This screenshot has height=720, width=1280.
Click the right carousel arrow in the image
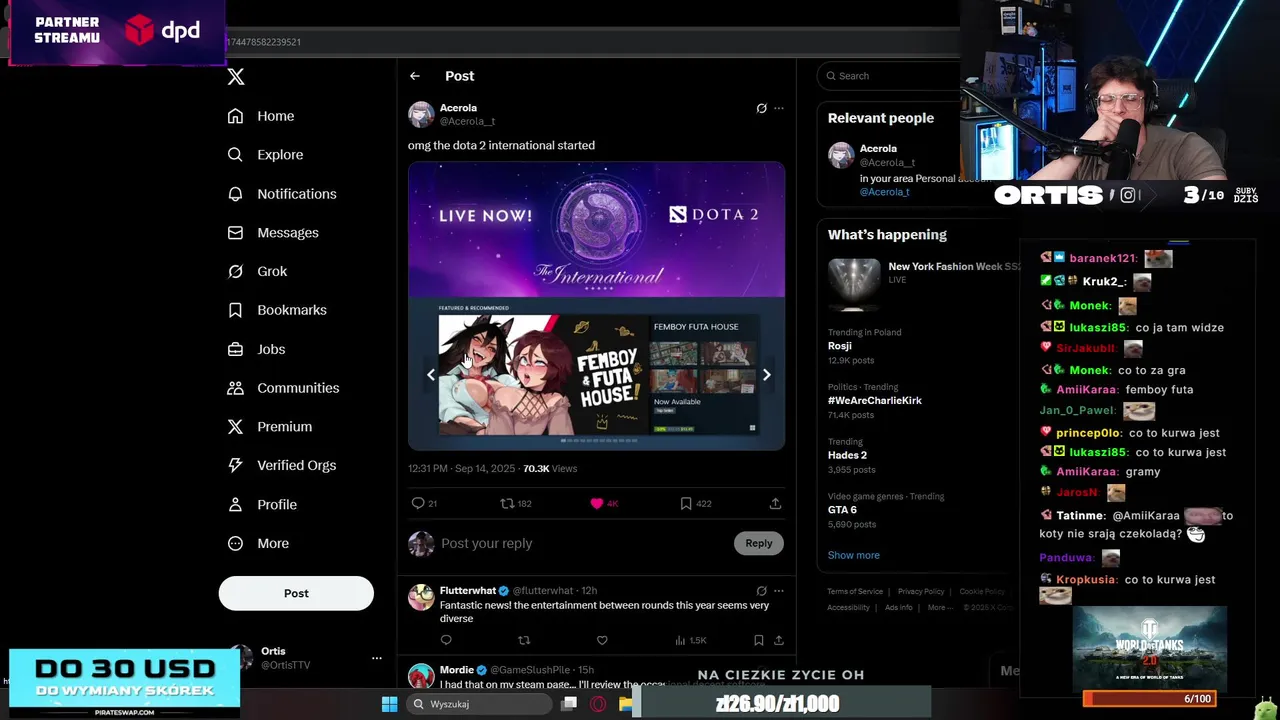[766, 375]
